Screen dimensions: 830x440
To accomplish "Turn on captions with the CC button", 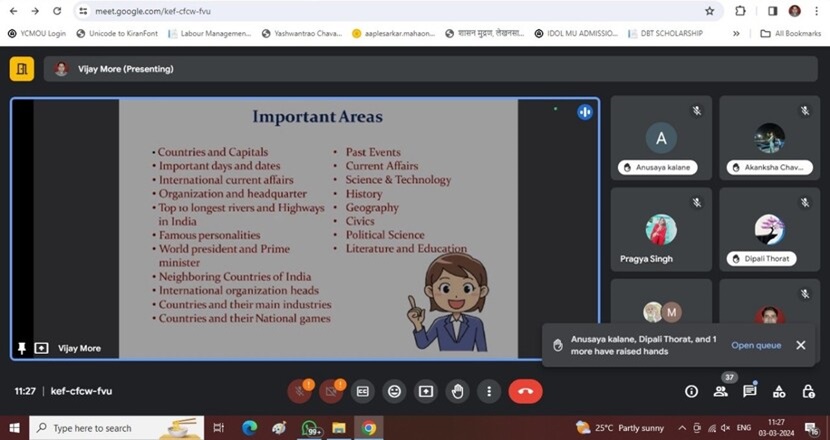I will [x=363, y=391].
